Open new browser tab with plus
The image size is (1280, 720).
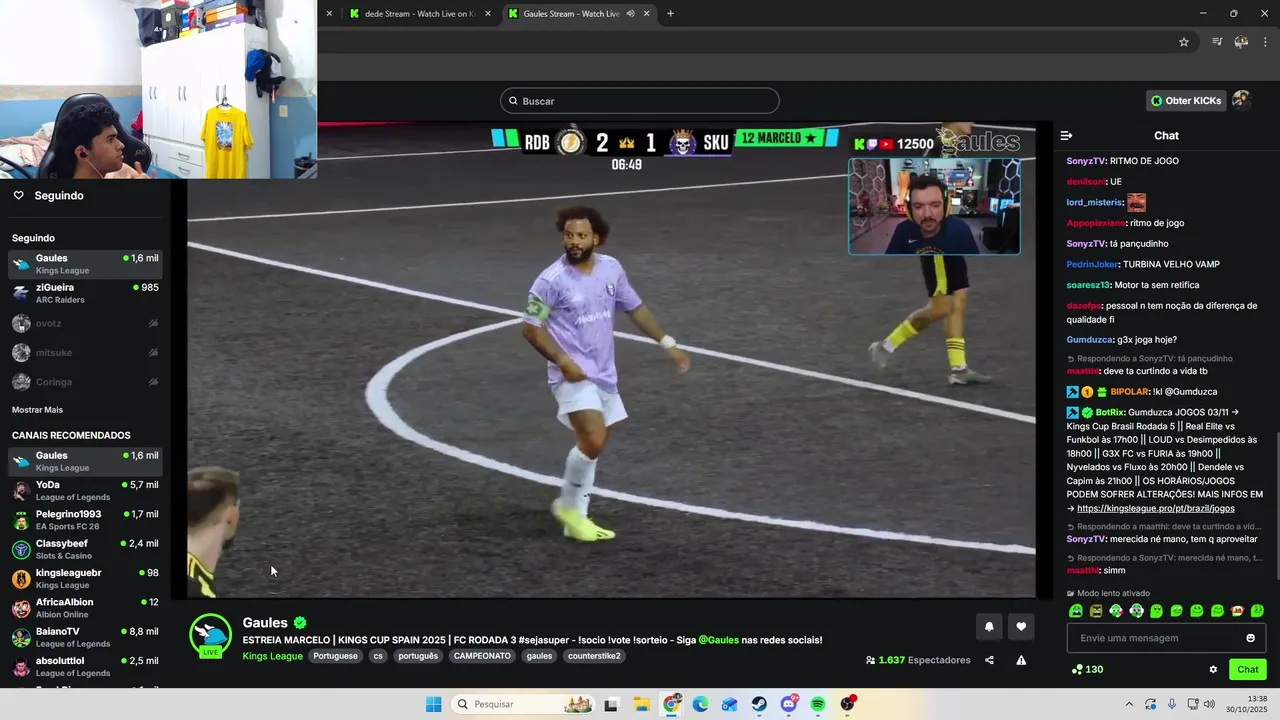(x=670, y=13)
